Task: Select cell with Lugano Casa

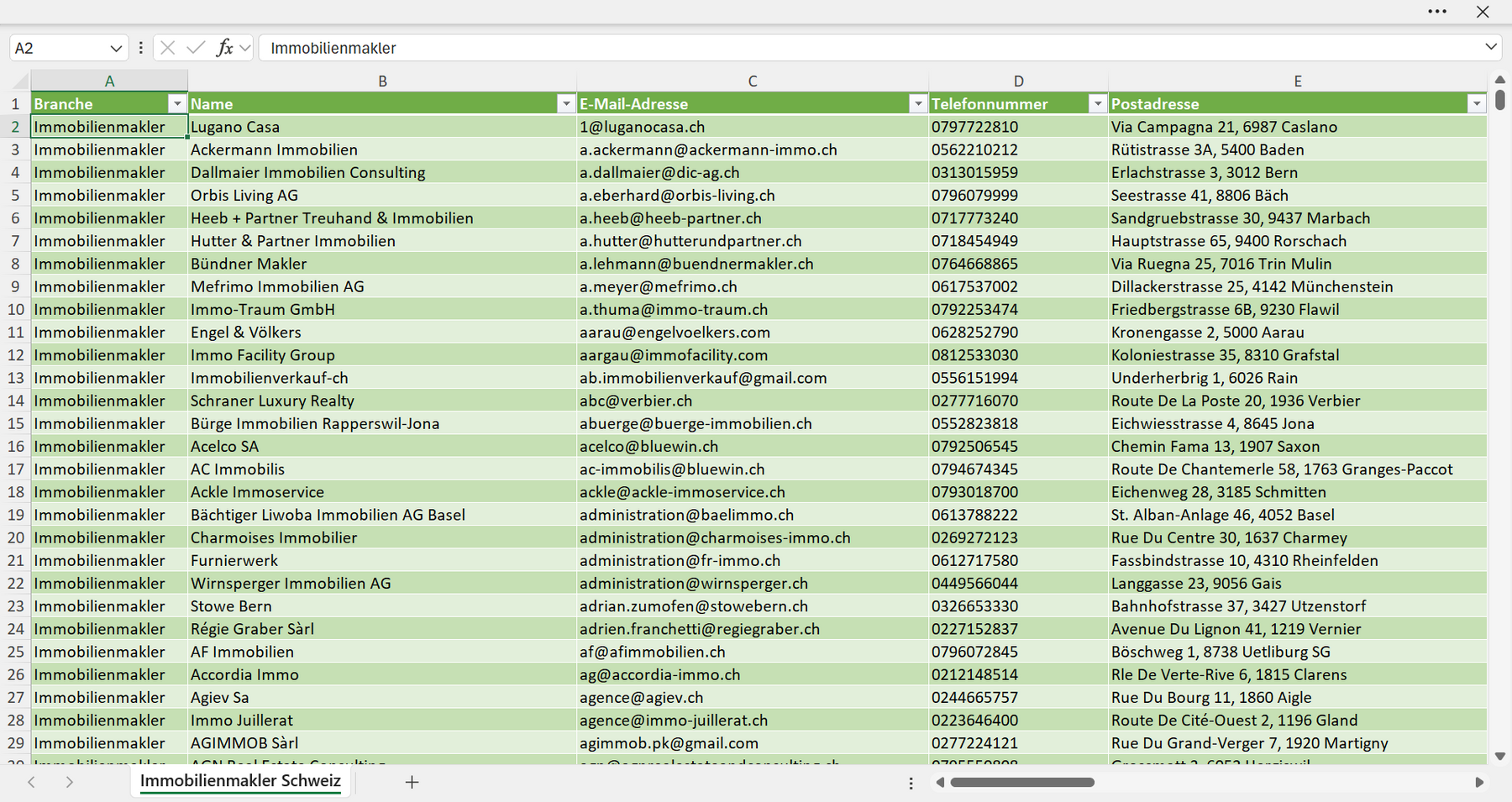Action: coord(382,127)
